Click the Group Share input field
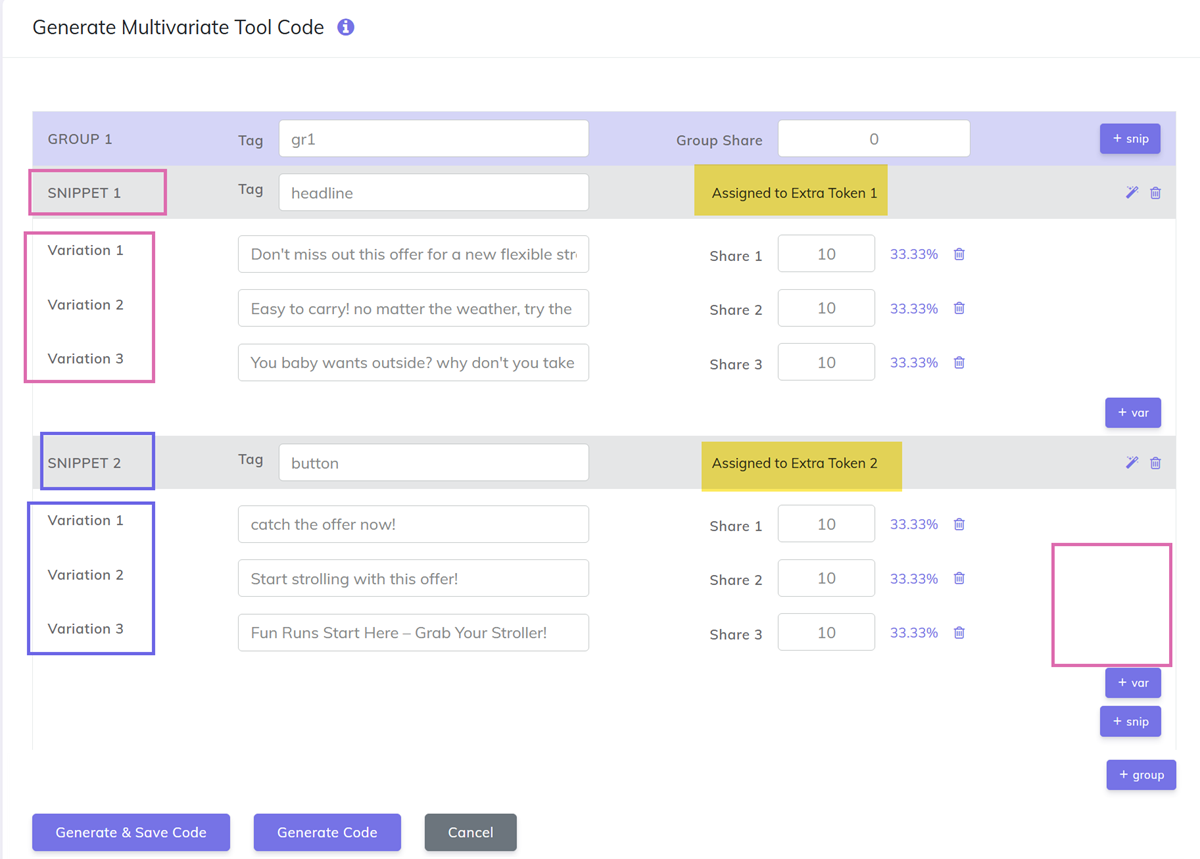 (873, 138)
